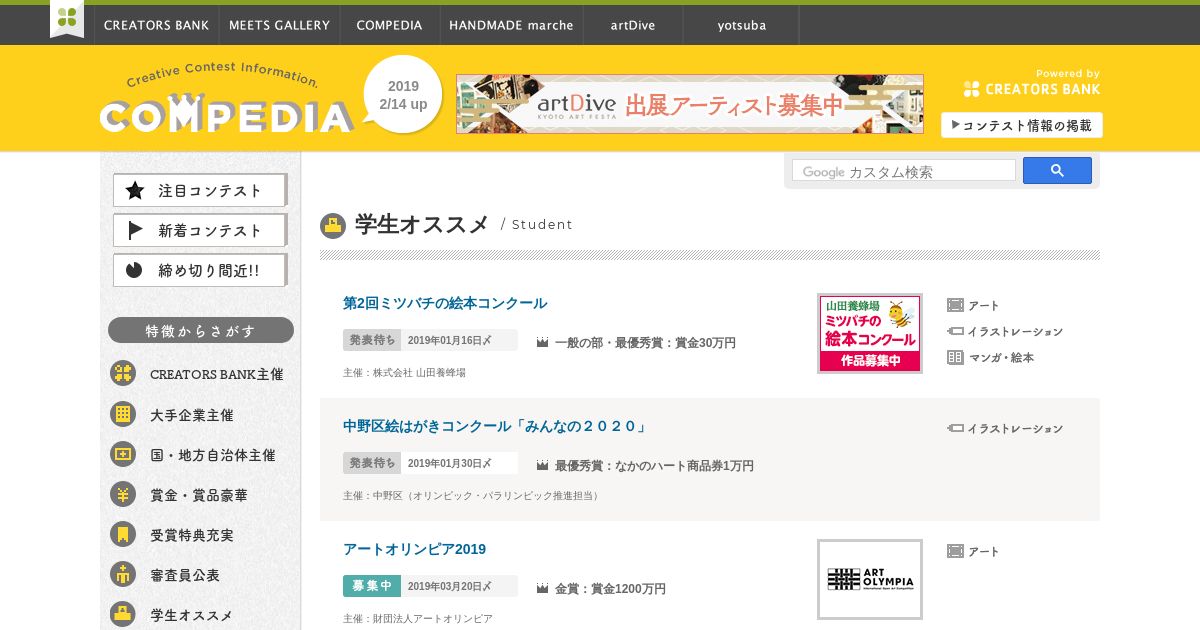Click the bookmark icon for 受賞特典充実
The height and width of the screenshot is (630, 1200).
[123, 534]
